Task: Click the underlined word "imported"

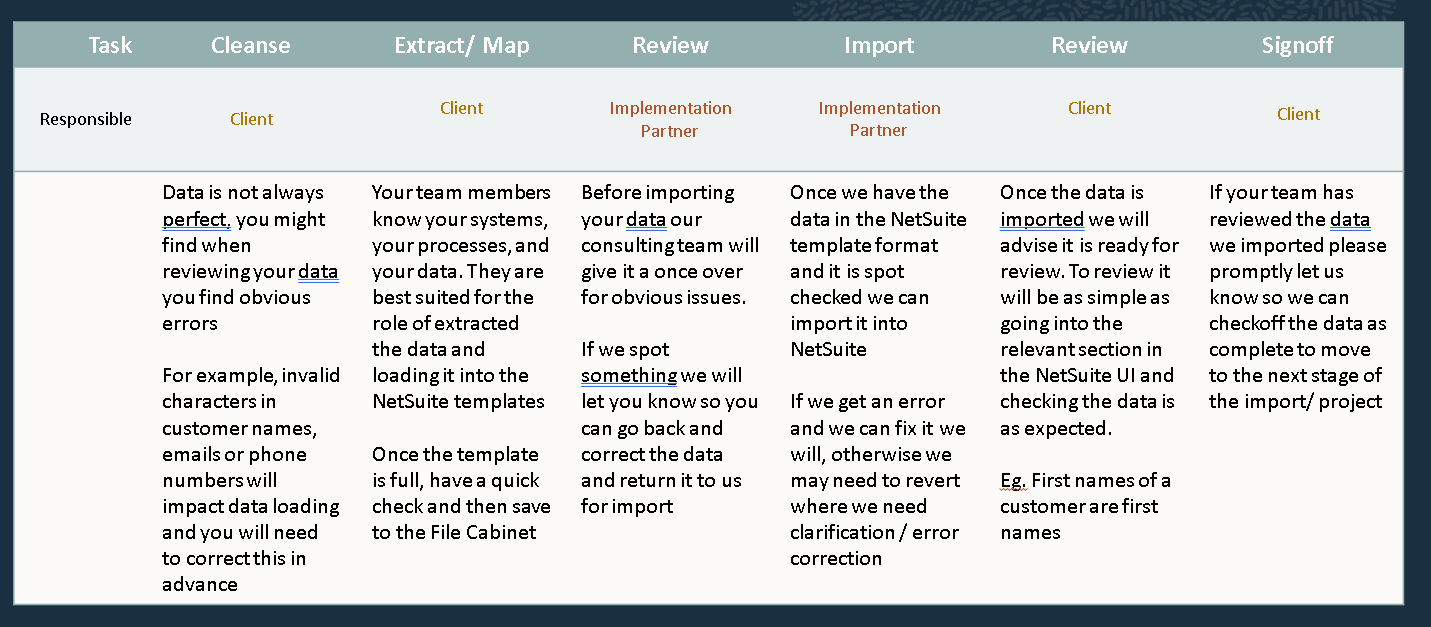Action: [x=1042, y=219]
